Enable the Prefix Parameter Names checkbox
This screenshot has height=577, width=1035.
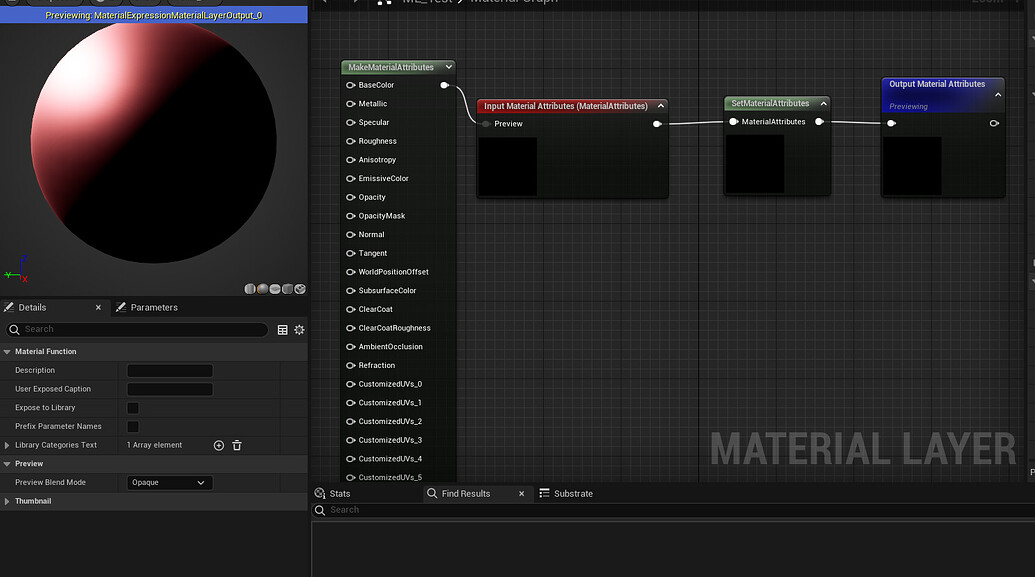click(x=133, y=426)
